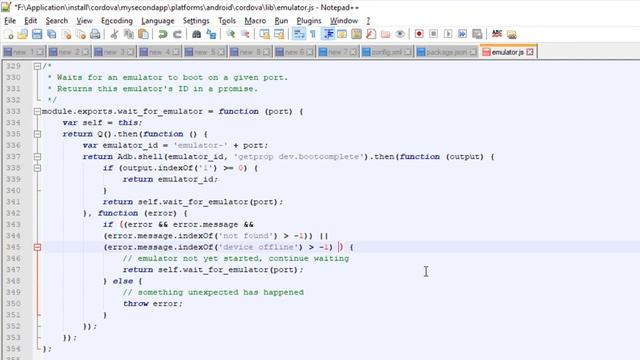Open the View menu
Screen dimensions: 640x360
point(84,21)
